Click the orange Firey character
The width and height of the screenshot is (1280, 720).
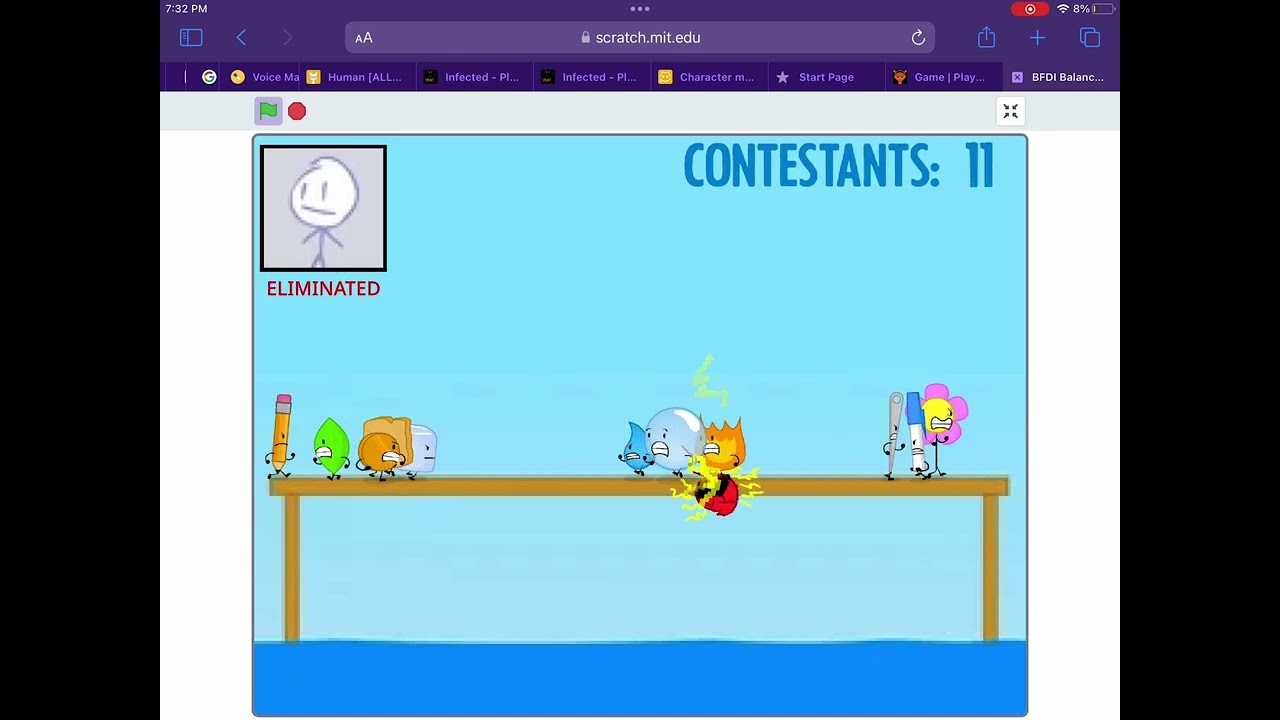[722, 445]
